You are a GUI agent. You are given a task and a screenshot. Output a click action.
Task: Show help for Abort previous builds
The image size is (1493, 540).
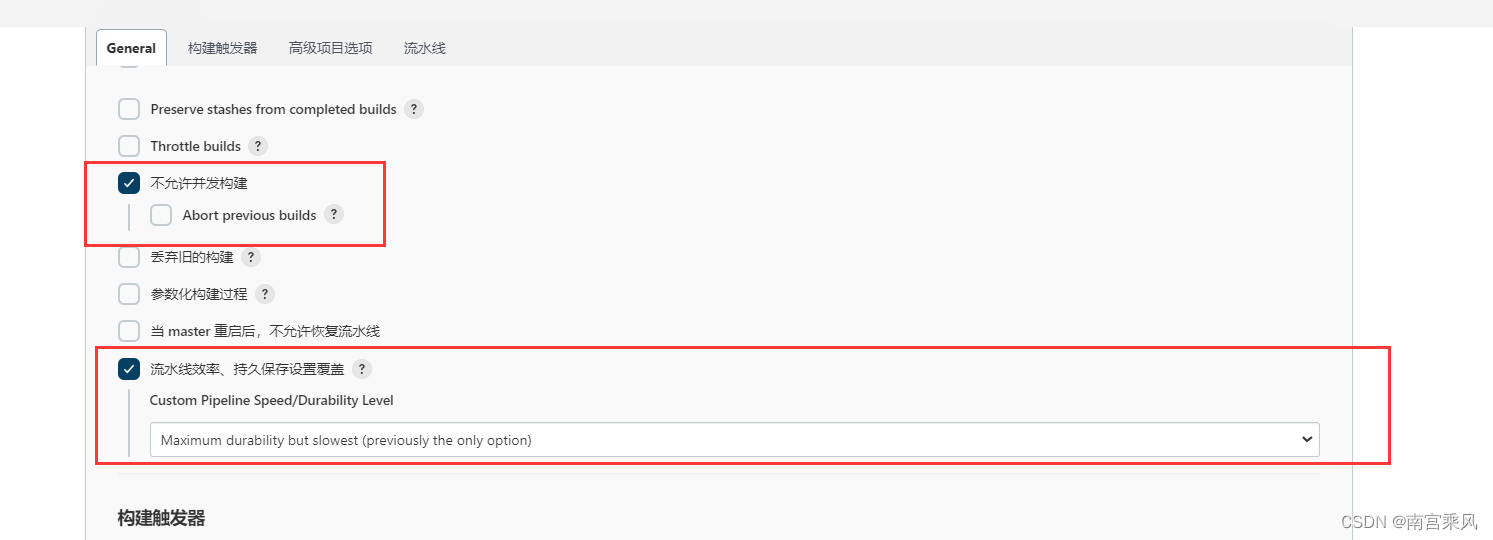tap(334, 215)
